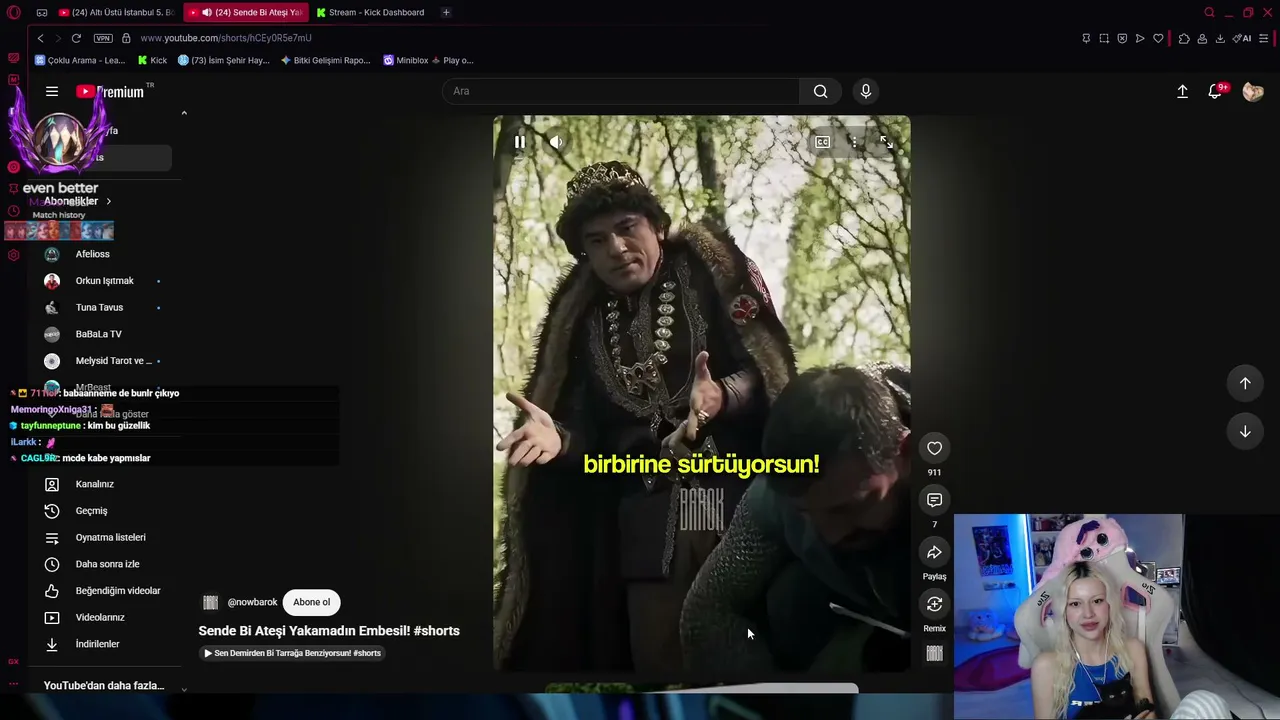This screenshot has height=720, width=1280.
Task: Open the Opera GX menu logo
Action: [13, 12]
